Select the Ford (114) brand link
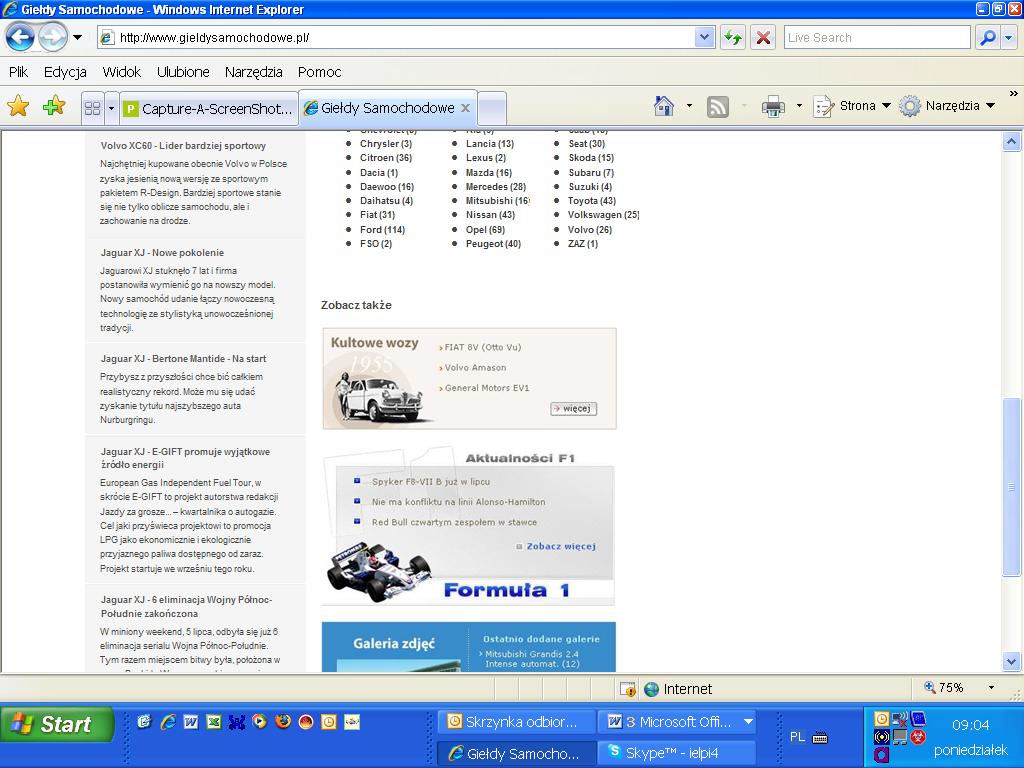The height and width of the screenshot is (768, 1024). (382, 229)
